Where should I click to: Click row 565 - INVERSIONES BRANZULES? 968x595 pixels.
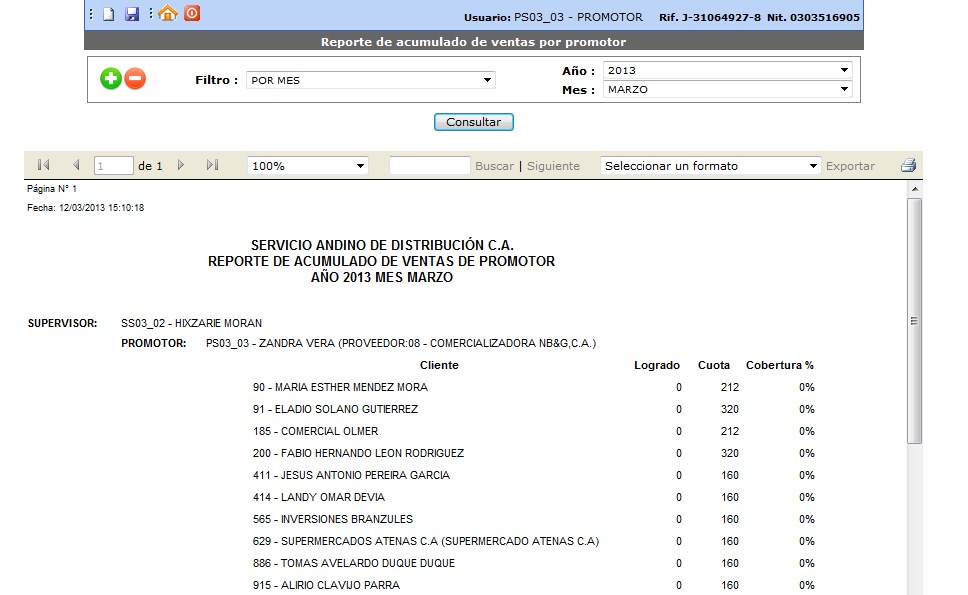coord(533,519)
